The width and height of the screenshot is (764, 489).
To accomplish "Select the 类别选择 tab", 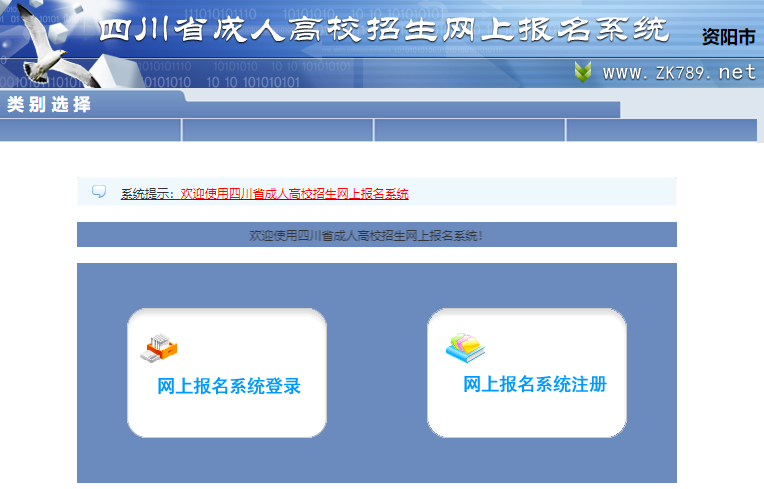I will [49, 104].
